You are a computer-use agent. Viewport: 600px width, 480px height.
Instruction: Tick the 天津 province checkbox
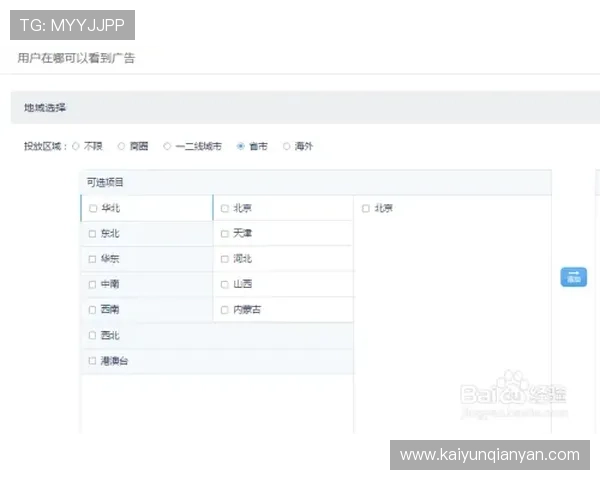(225, 233)
